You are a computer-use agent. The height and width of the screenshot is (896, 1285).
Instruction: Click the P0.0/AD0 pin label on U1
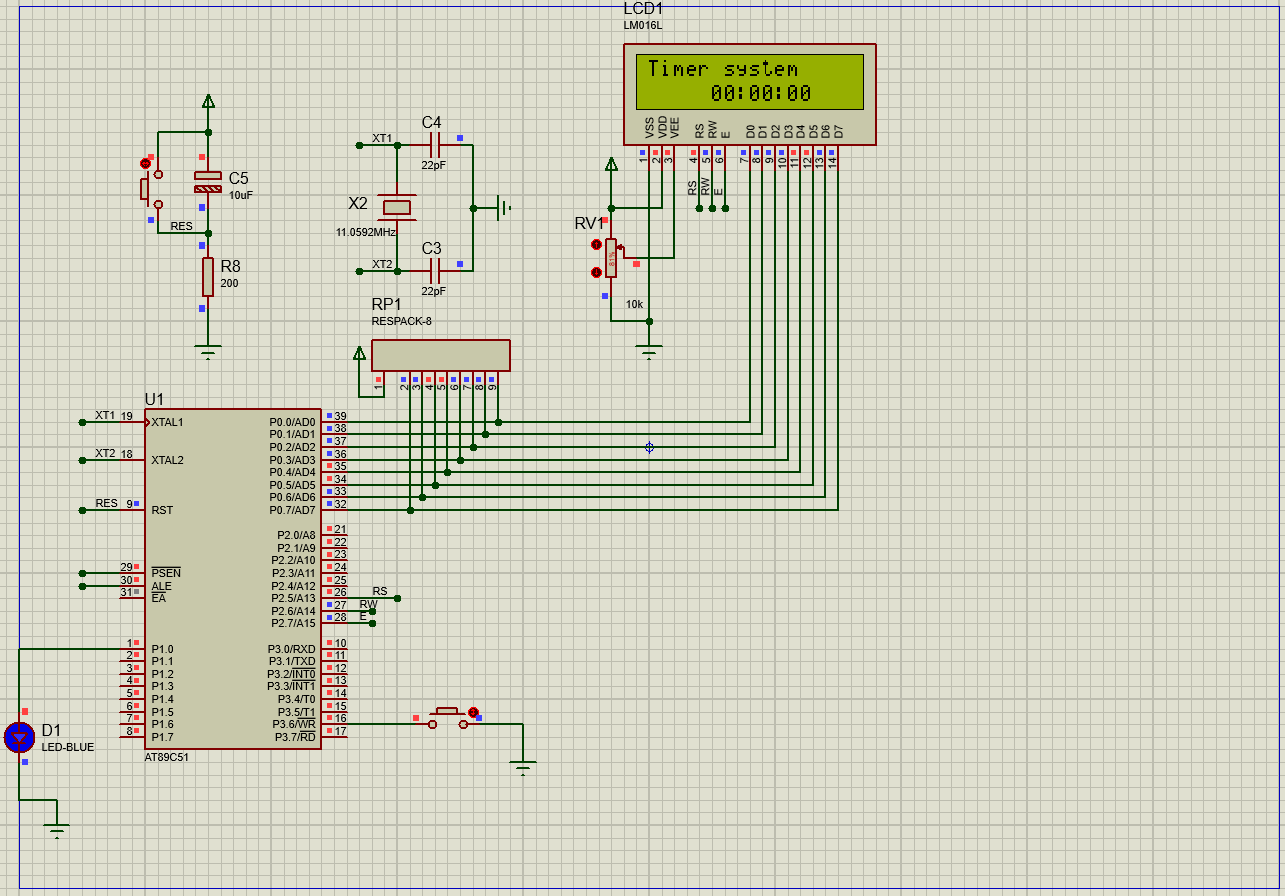click(x=292, y=422)
